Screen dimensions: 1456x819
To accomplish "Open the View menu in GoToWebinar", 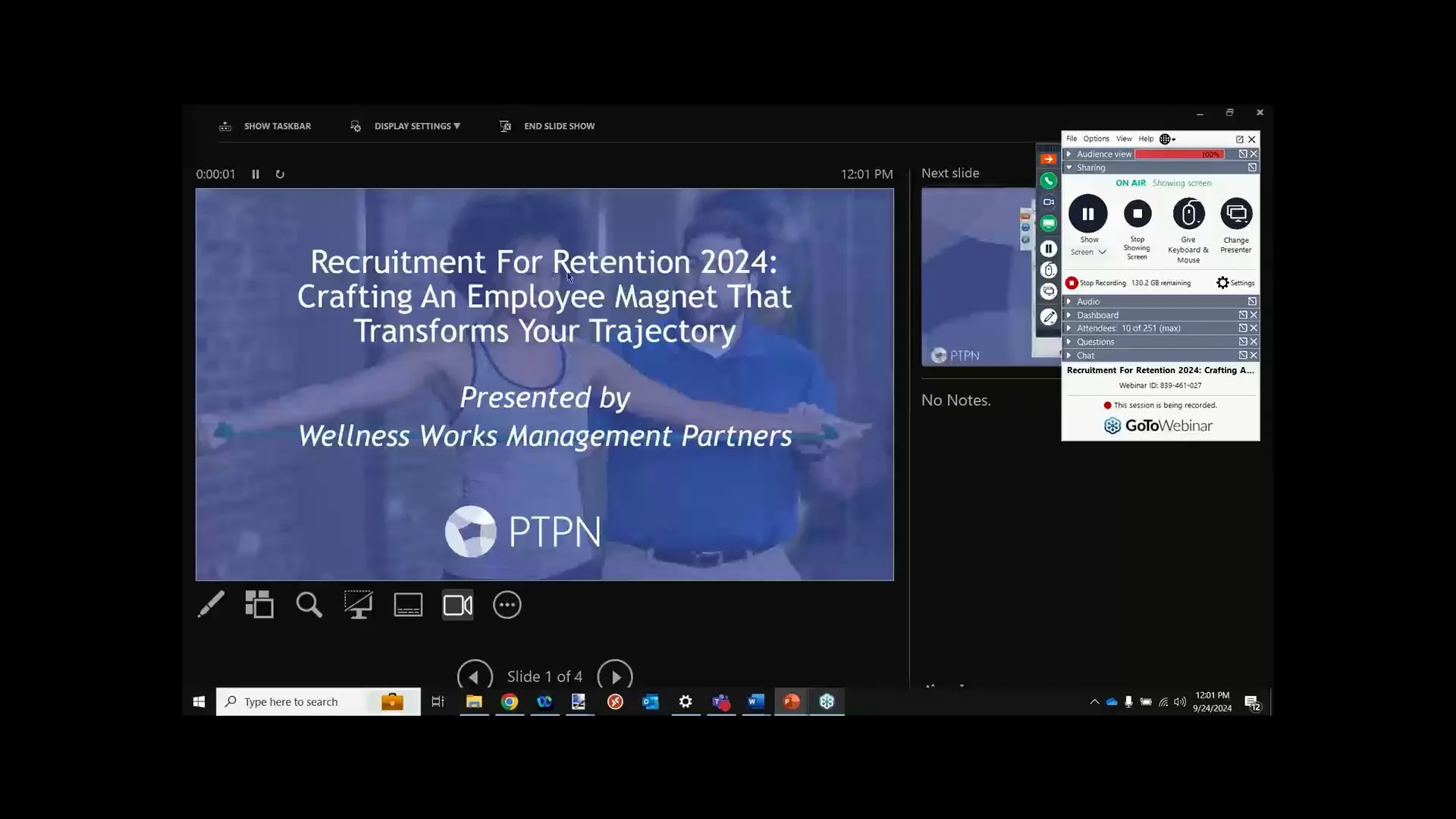I will coord(1125,139).
